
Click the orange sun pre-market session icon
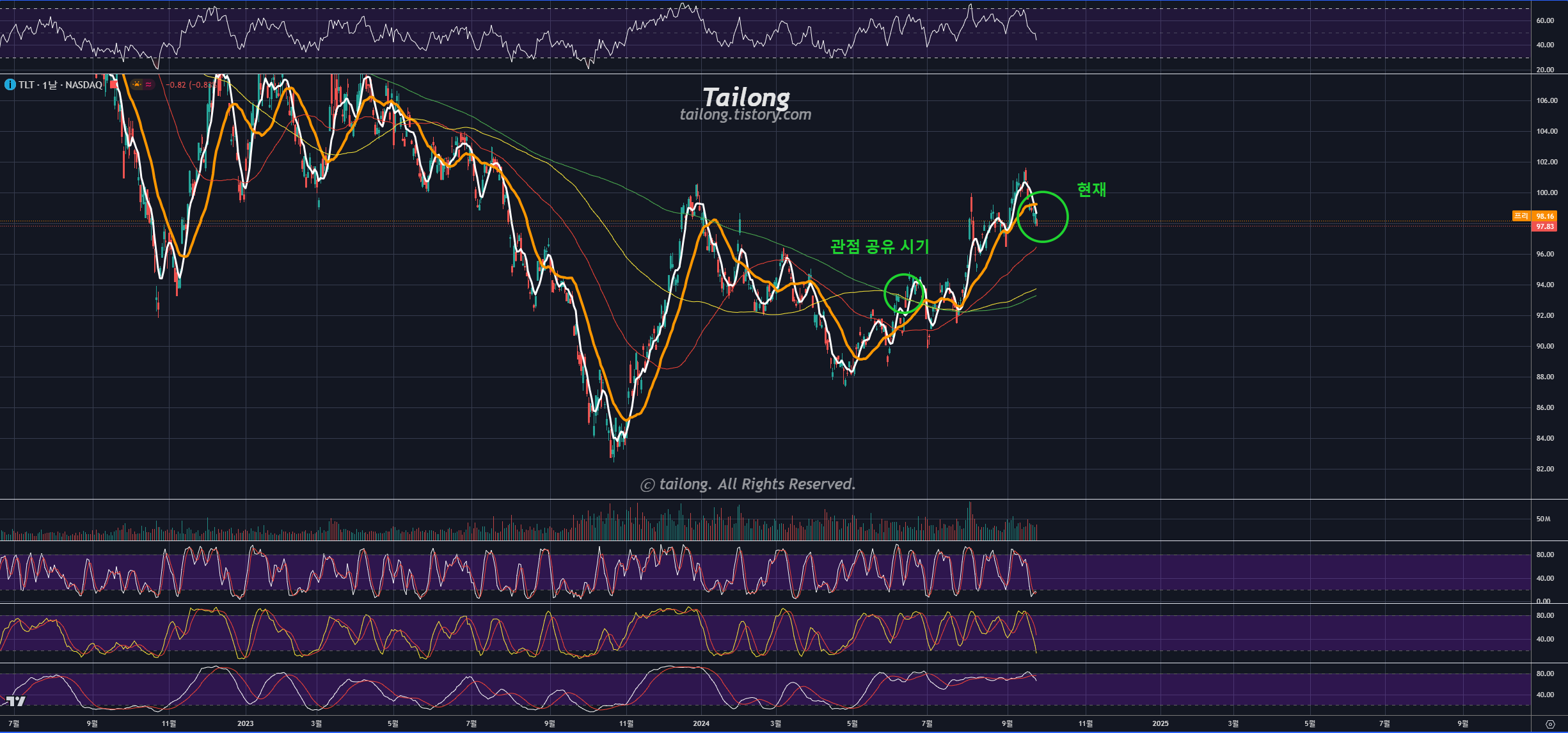point(137,84)
